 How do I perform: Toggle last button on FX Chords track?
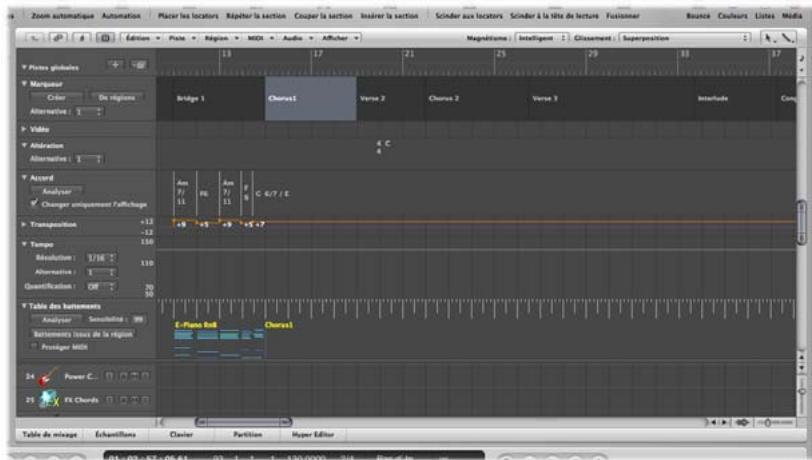click(146, 399)
